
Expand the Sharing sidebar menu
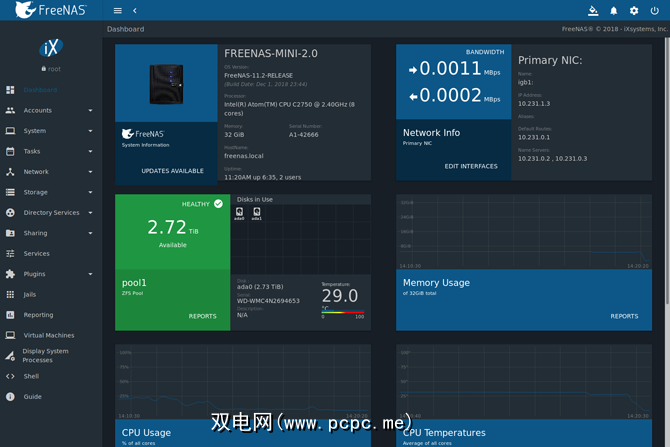coord(90,233)
